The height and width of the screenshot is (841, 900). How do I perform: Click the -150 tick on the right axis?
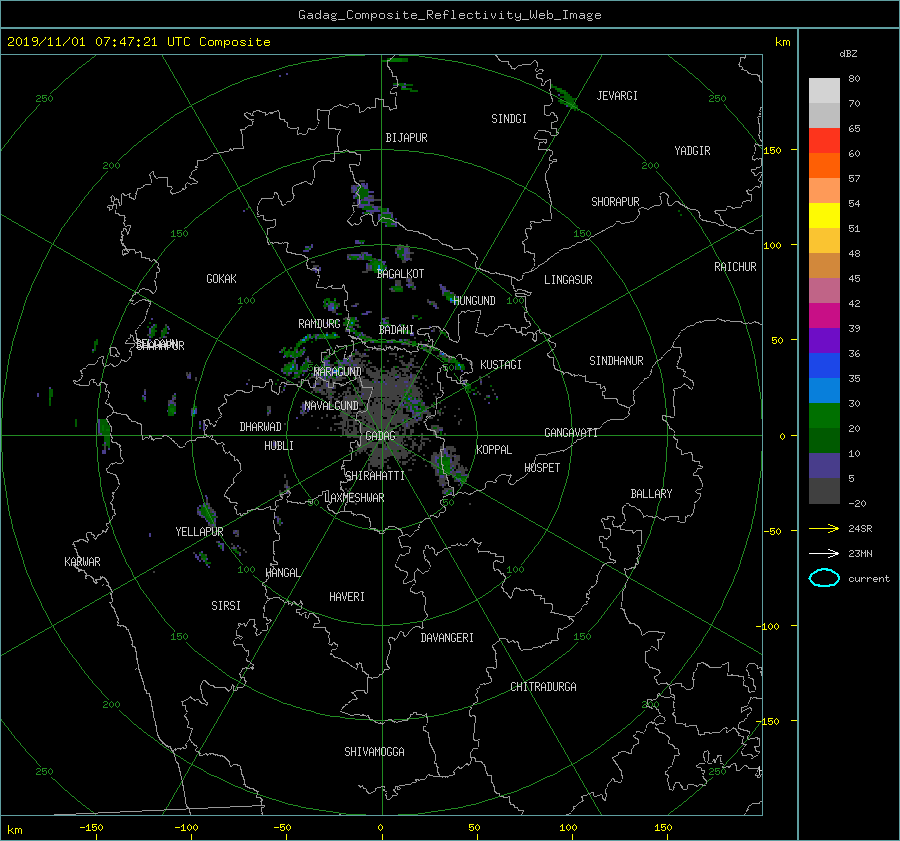(x=769, y=722)
